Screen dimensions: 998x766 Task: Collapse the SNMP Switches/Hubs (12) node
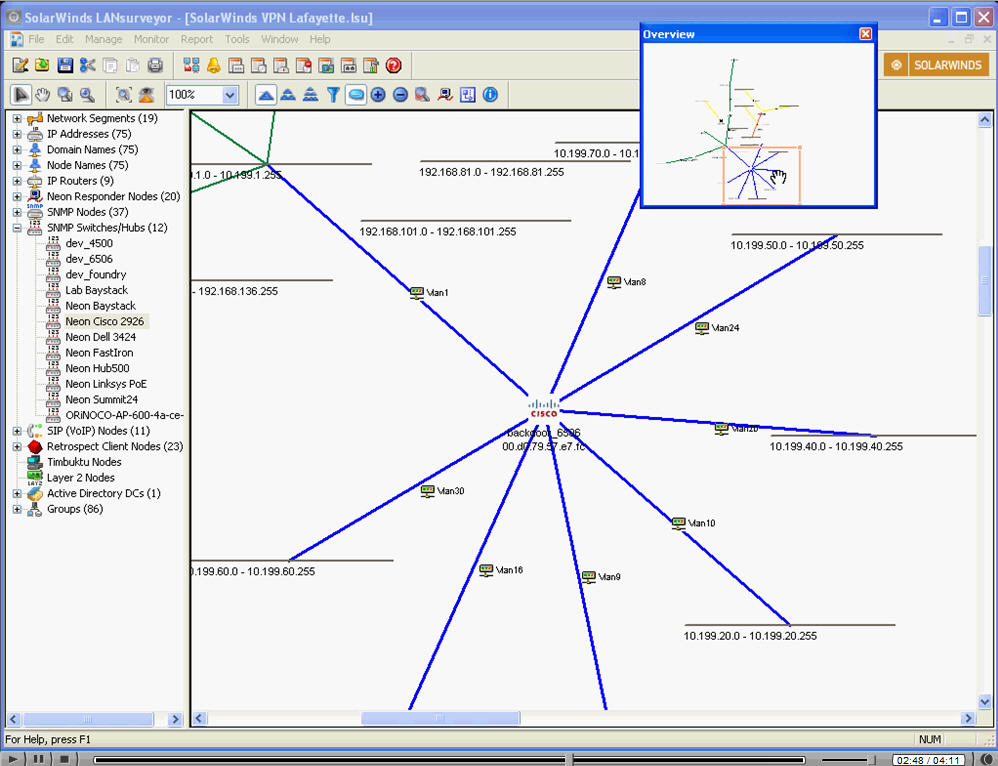[x=17, y=228]
